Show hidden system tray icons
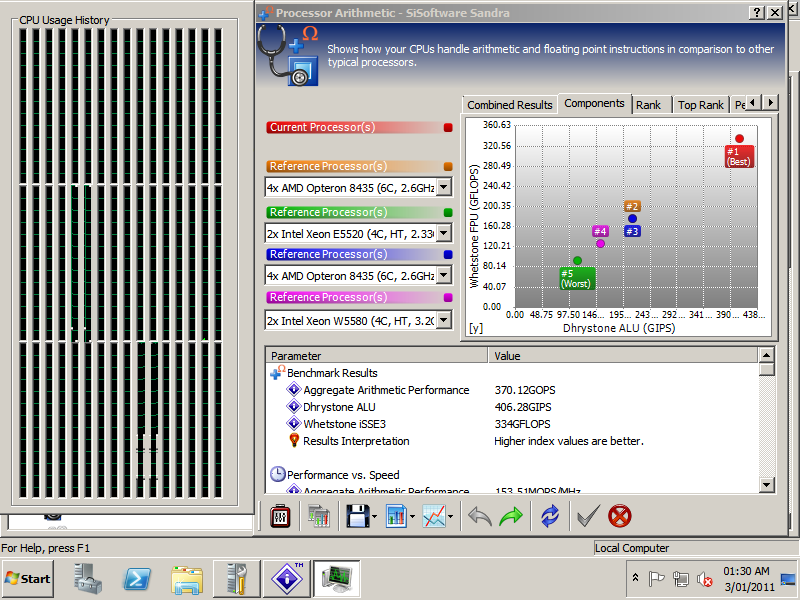Image resolution: width=800 pixels, height=600 pixels. coord(635,578)
